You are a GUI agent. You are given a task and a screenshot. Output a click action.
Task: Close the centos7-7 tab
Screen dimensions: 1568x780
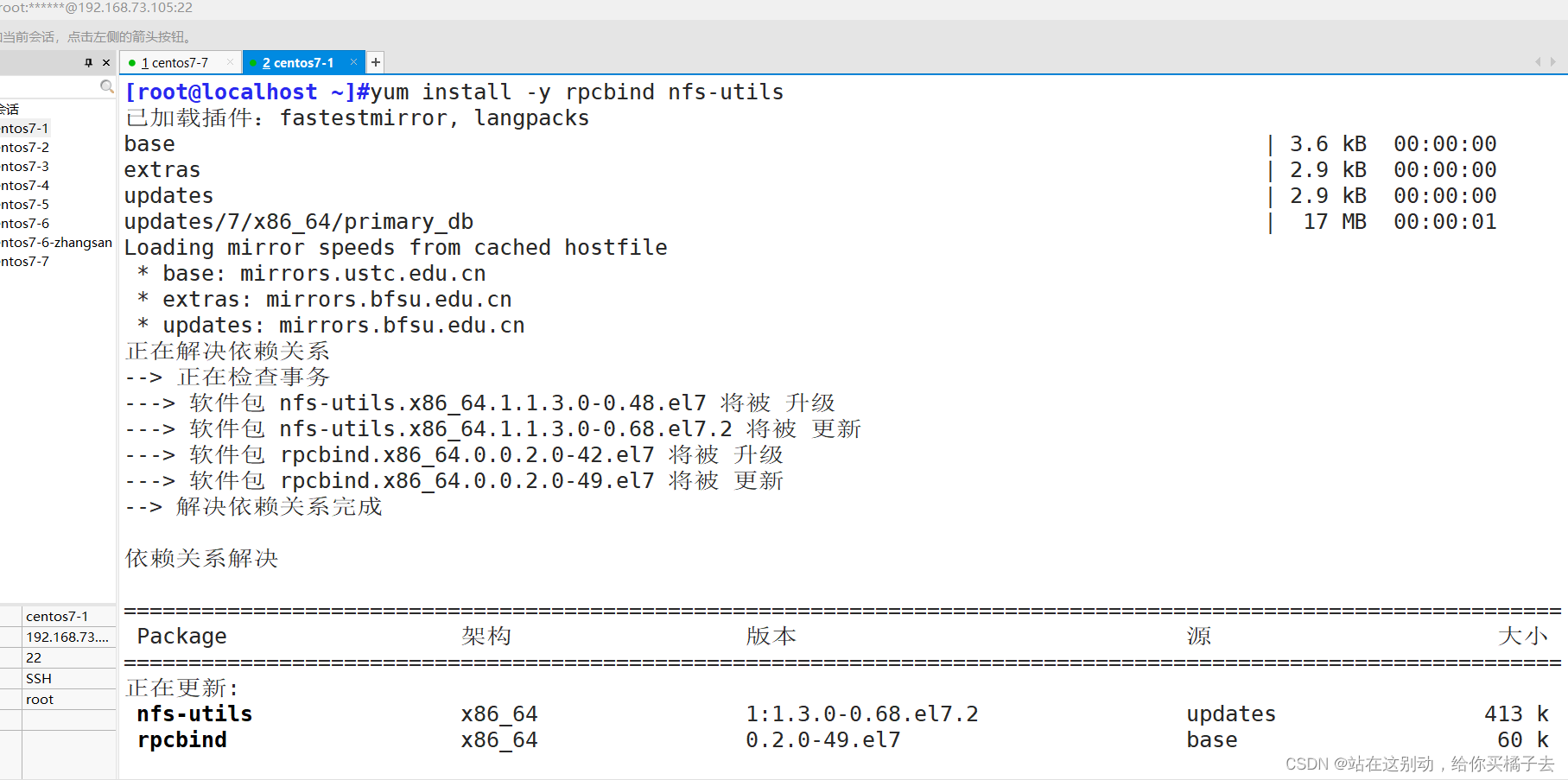tap(229, 62)
